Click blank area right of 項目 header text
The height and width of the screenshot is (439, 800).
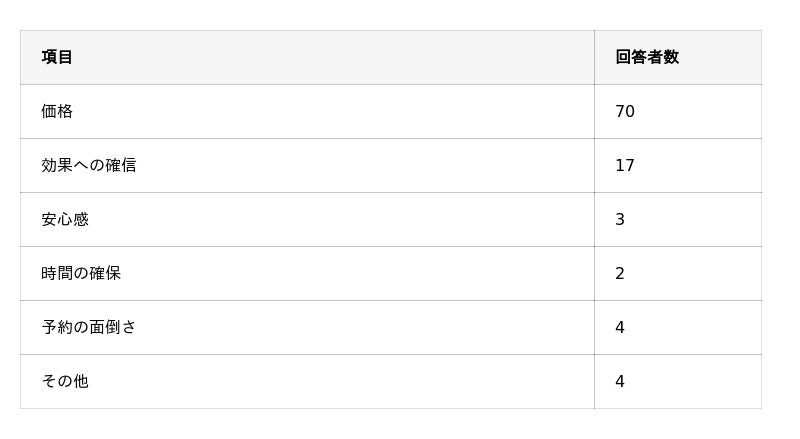[x=330, y=57]
